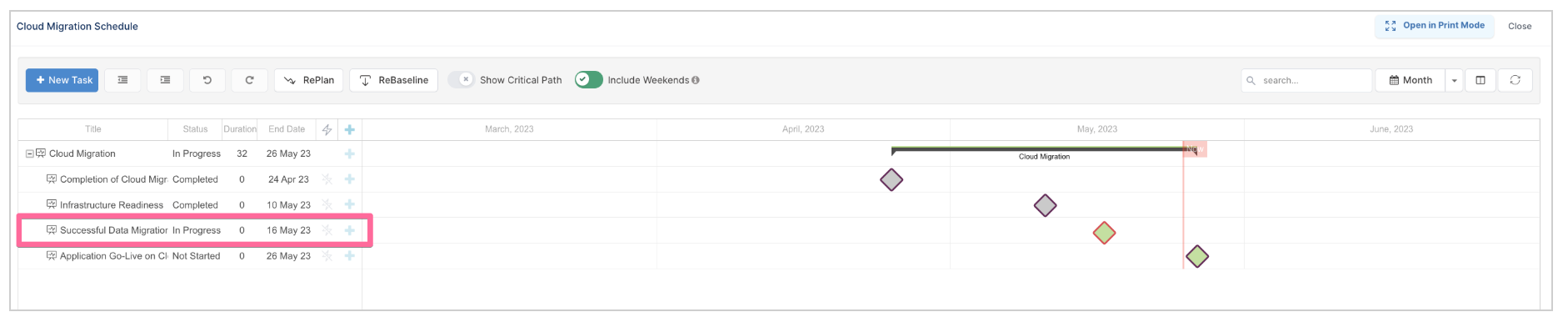This screenshot has width=1568, height=317.
Task: Click the ReBaseline button
Action: point(393,80)
